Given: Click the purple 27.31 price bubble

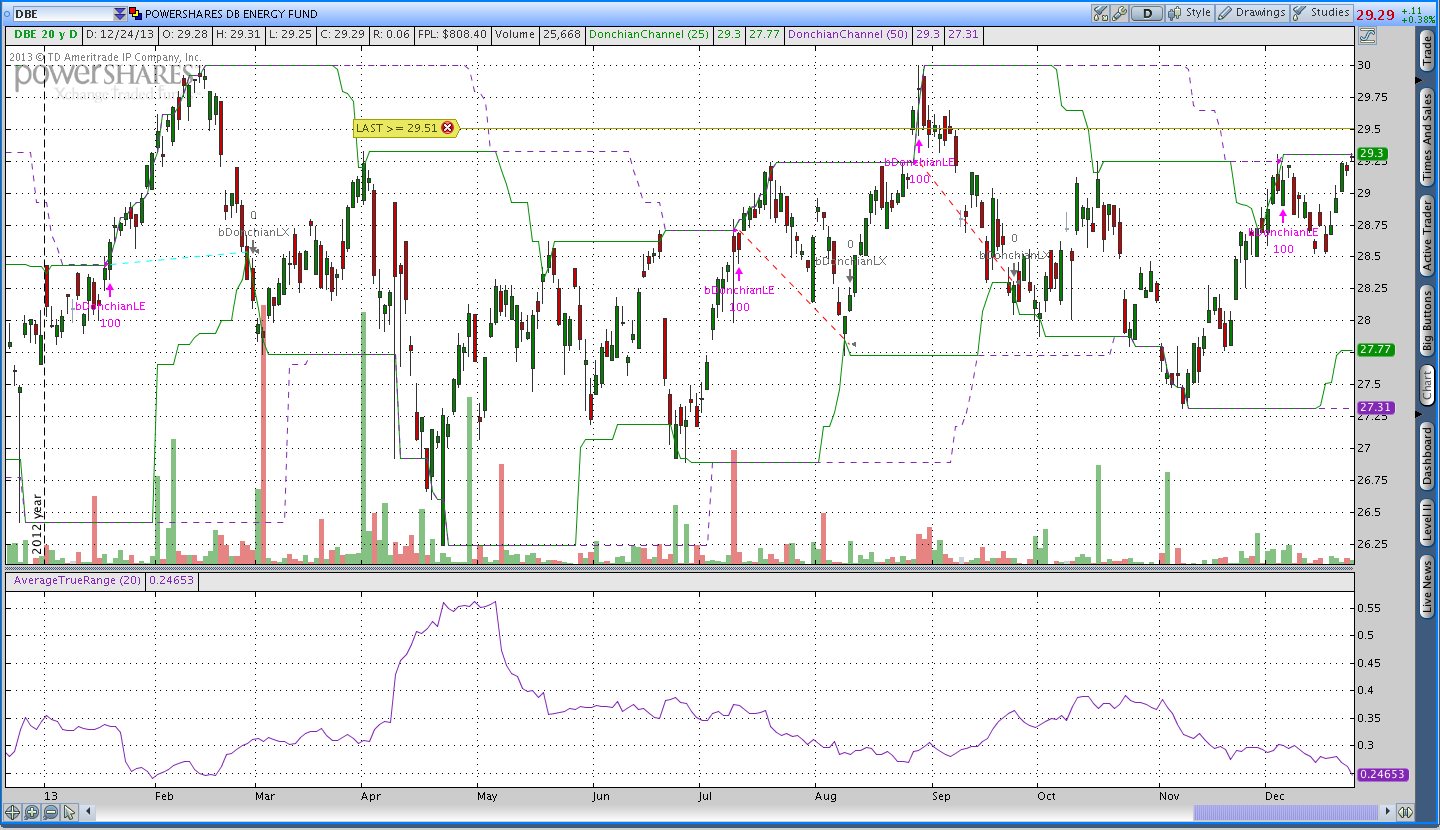Looking at the screenshot, I should (x=1376, y=408).
